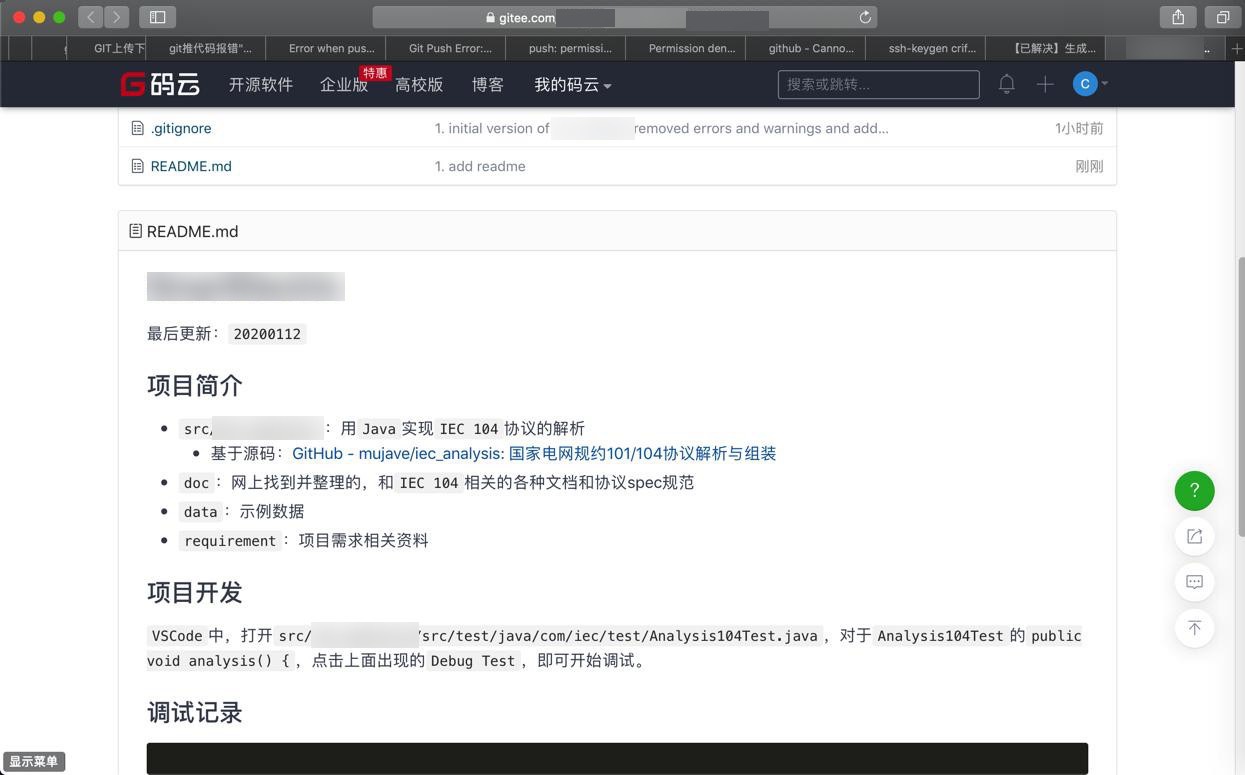Click the 项目简介 heading
This screenshot has height=775, width=1245.
point(195,386)
